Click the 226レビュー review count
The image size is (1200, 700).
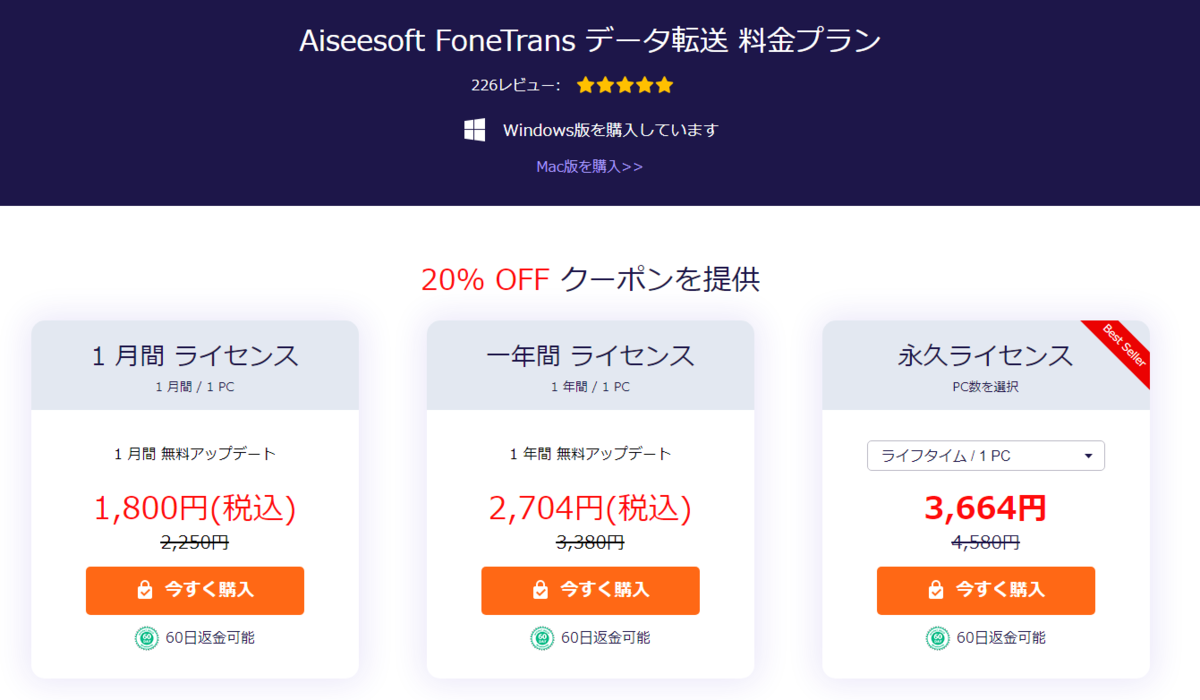coord(515,85)
